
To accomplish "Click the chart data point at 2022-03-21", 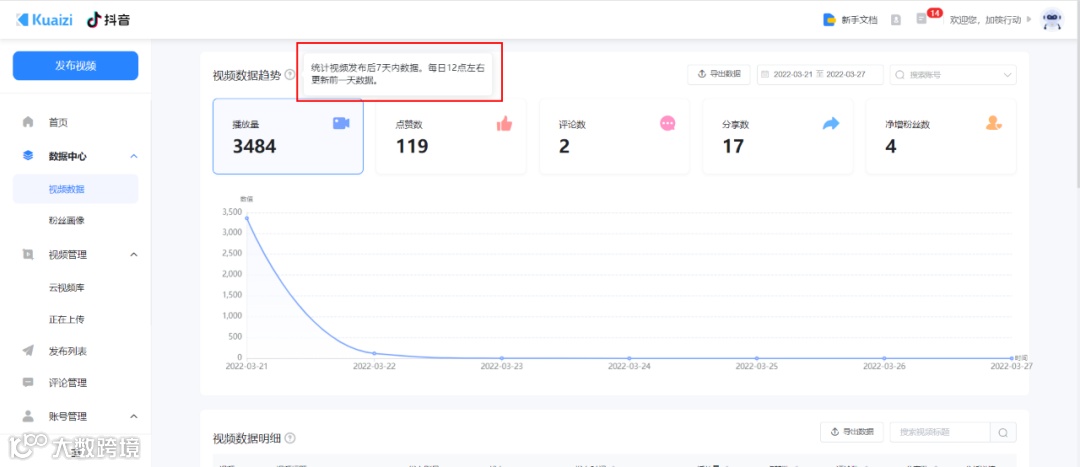I will (247, 218).
